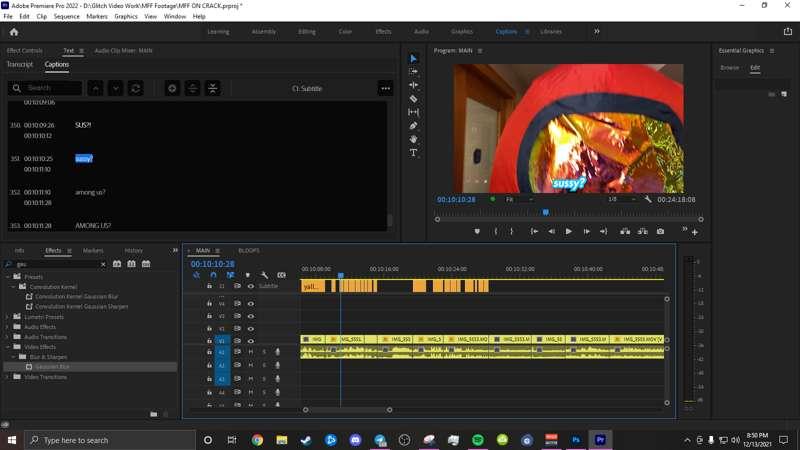The height and width of the screenshot is (450, 800).
Task: Select the Slip tool
Action: [x=413, y=112]
